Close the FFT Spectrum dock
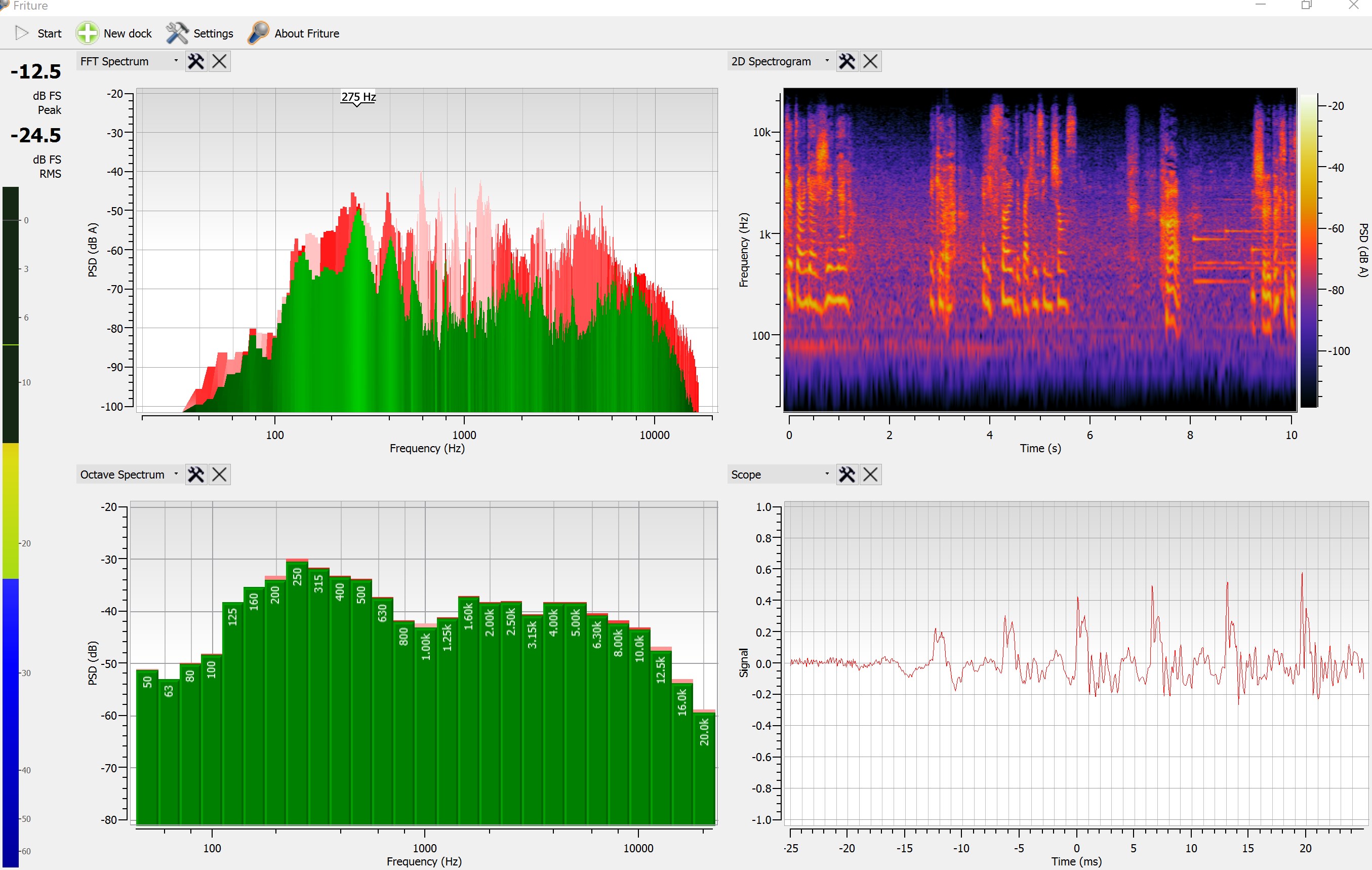1372x870 pixels. (x=219, y=61)
